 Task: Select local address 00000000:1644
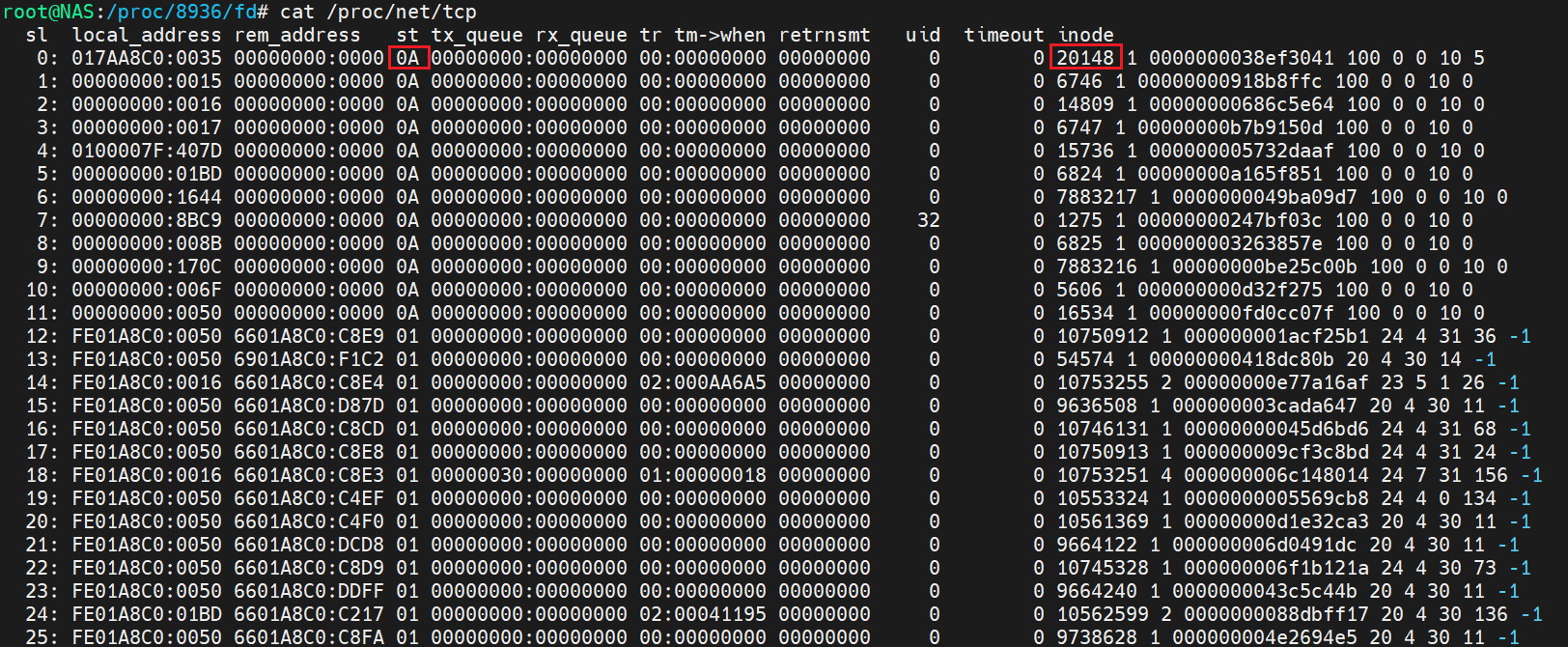point(147,197)
